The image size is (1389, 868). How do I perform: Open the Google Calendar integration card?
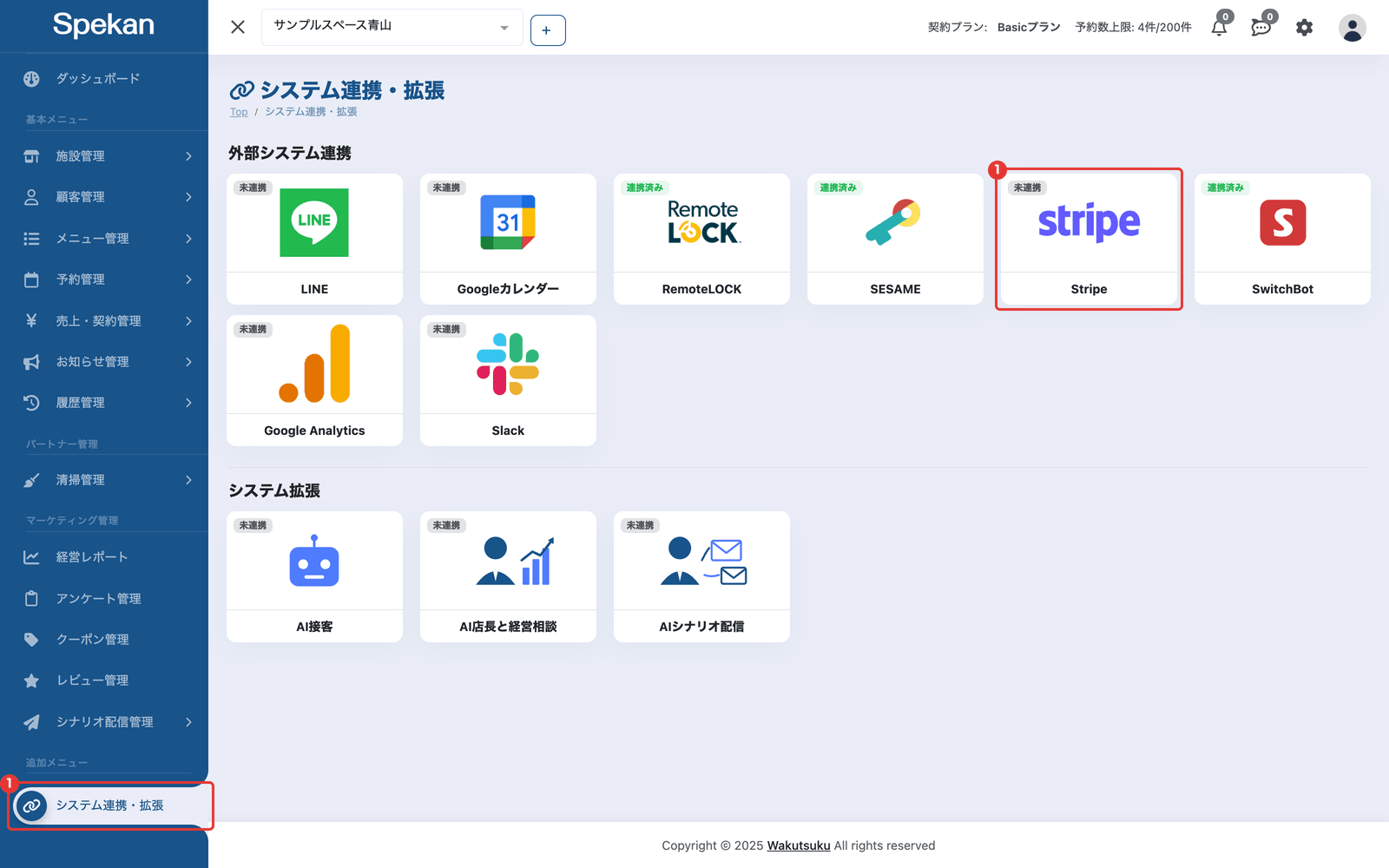pos(508,239)
